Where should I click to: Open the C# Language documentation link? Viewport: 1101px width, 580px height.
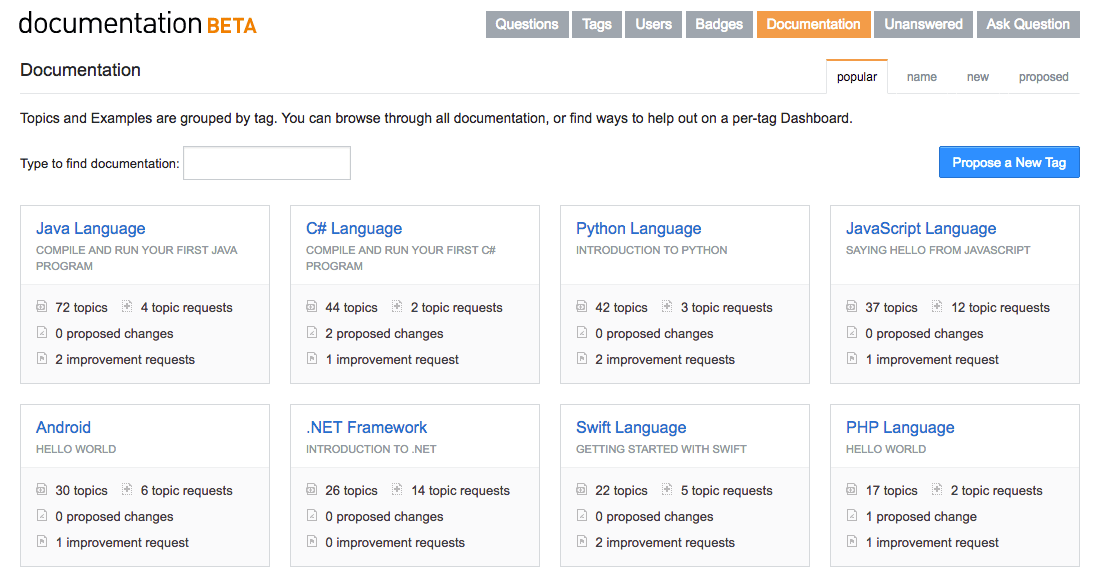[x=354, y=228]
